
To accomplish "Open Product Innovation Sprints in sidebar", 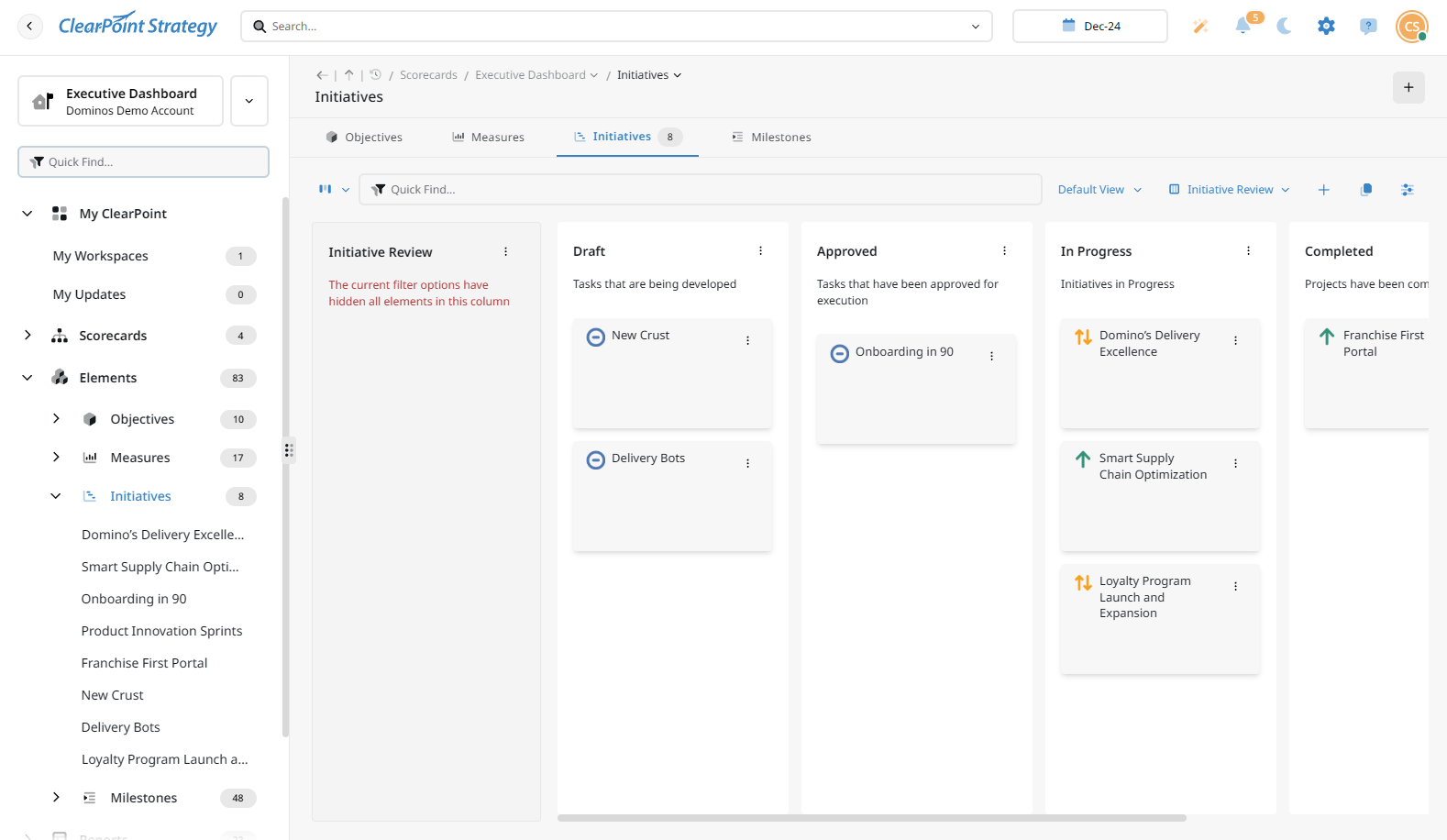I will point(162,631).
